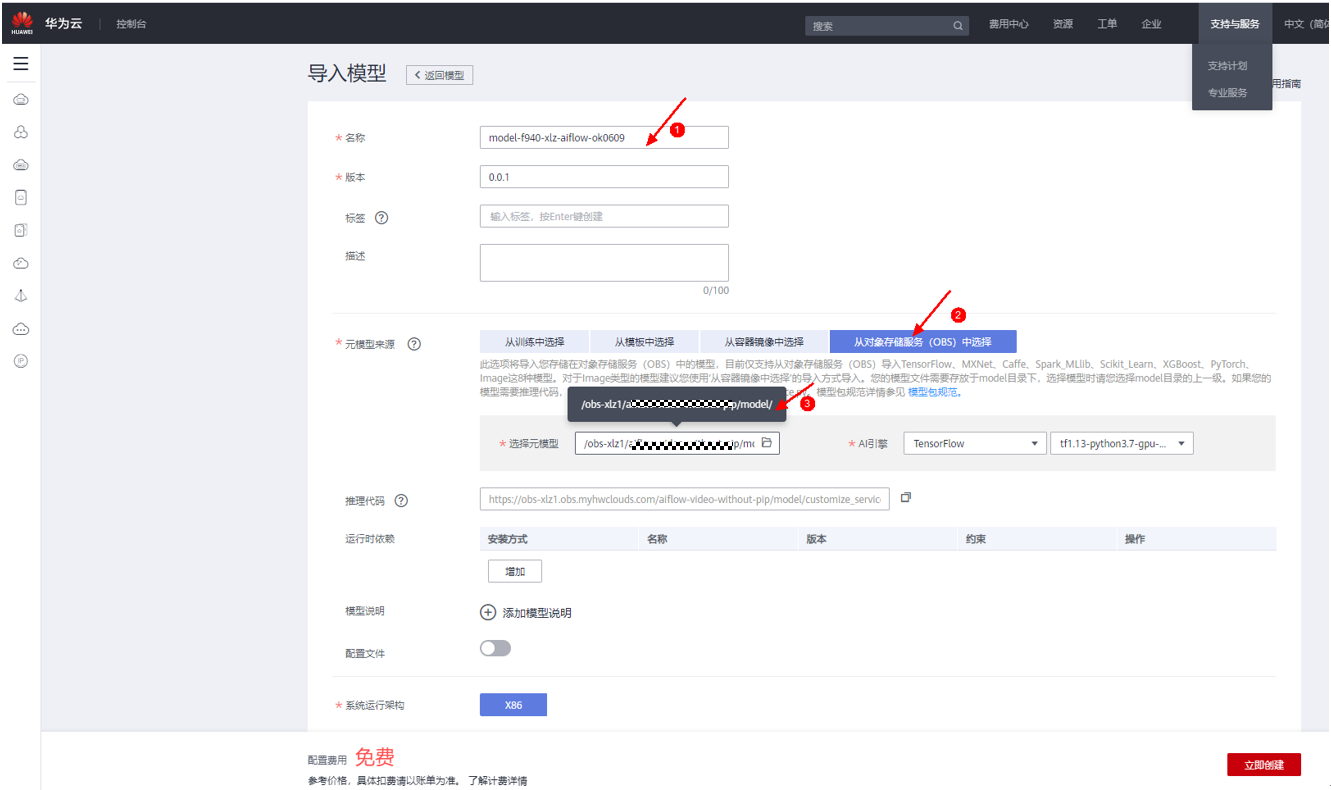The height and width of the screenshot is (790, 1331).
Task: Click the 操作 column header
Action: point(1135,539)
